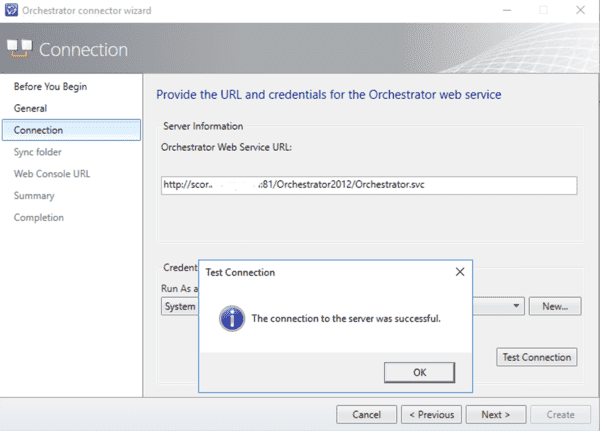The image size is (600, 431).
Task: Close the Orchestrator connector wizard window
Action: pyautogui.click(x=580, y=10)
